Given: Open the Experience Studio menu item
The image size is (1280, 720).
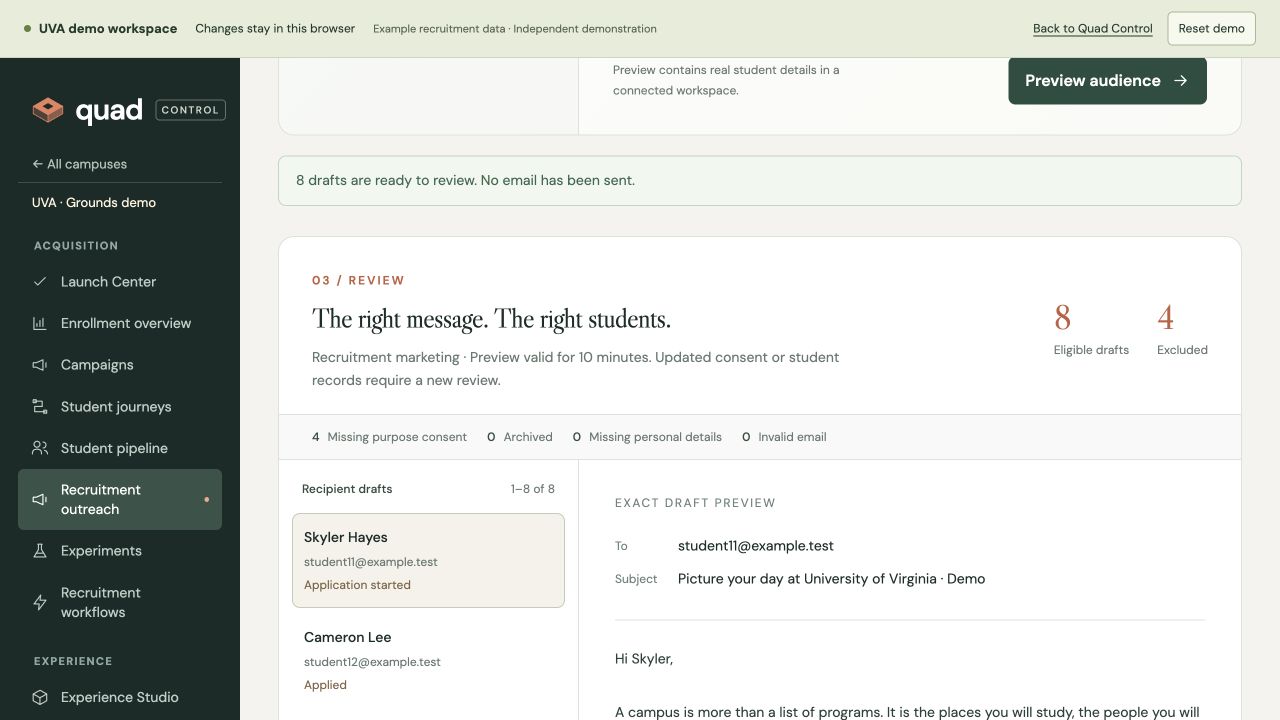Looking at the screenshot, I should point(120,697).
